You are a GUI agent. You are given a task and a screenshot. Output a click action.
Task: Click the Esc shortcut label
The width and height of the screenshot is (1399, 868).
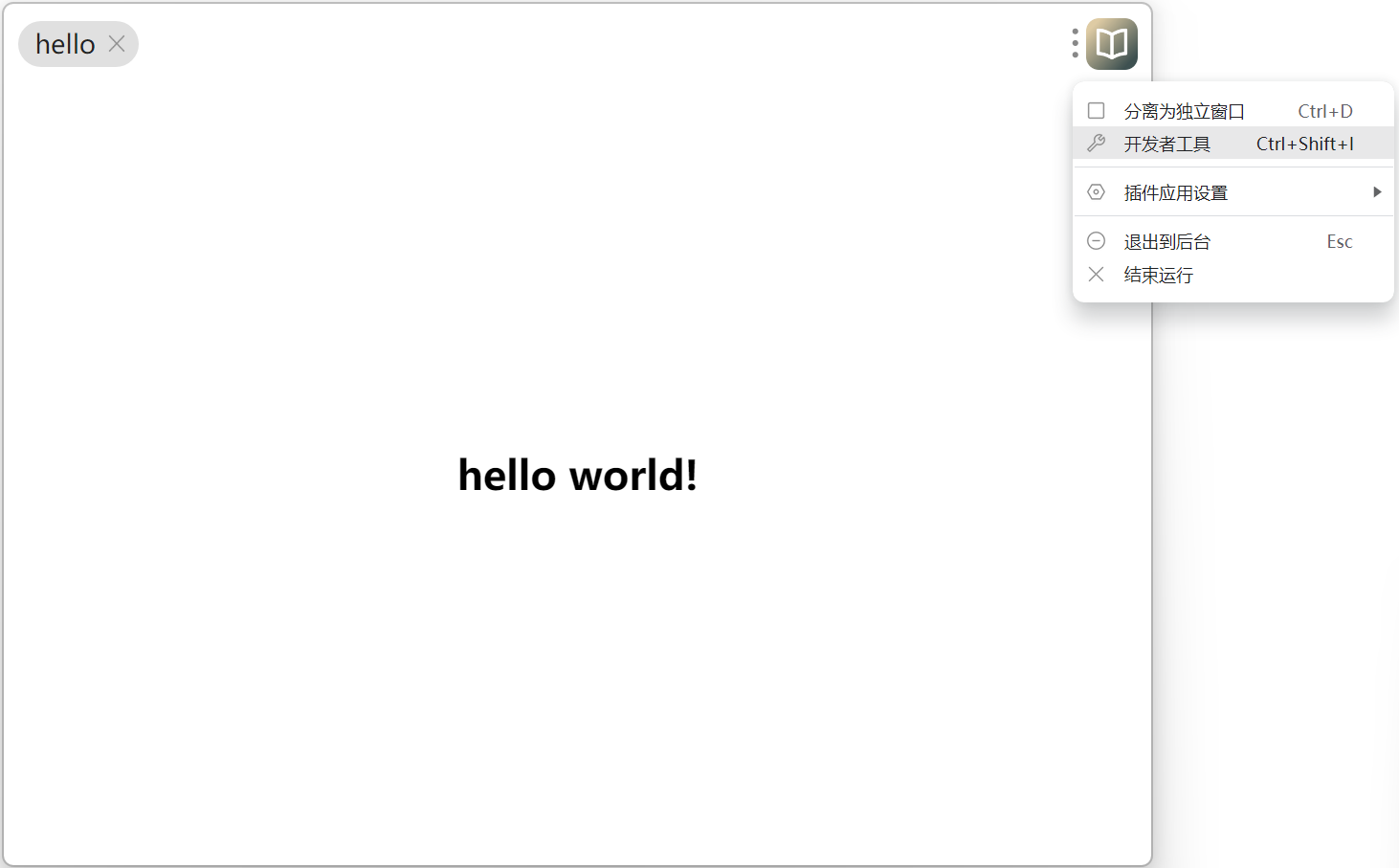click(1339, 240)
